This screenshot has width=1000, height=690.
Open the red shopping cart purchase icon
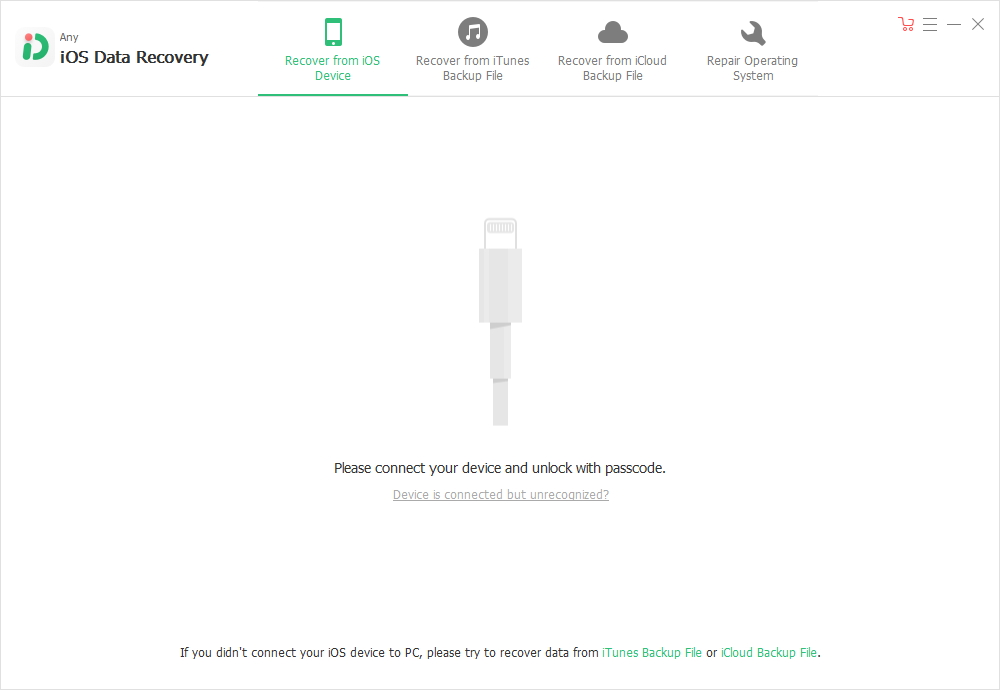pyautogui.click(x=906, y=24)
